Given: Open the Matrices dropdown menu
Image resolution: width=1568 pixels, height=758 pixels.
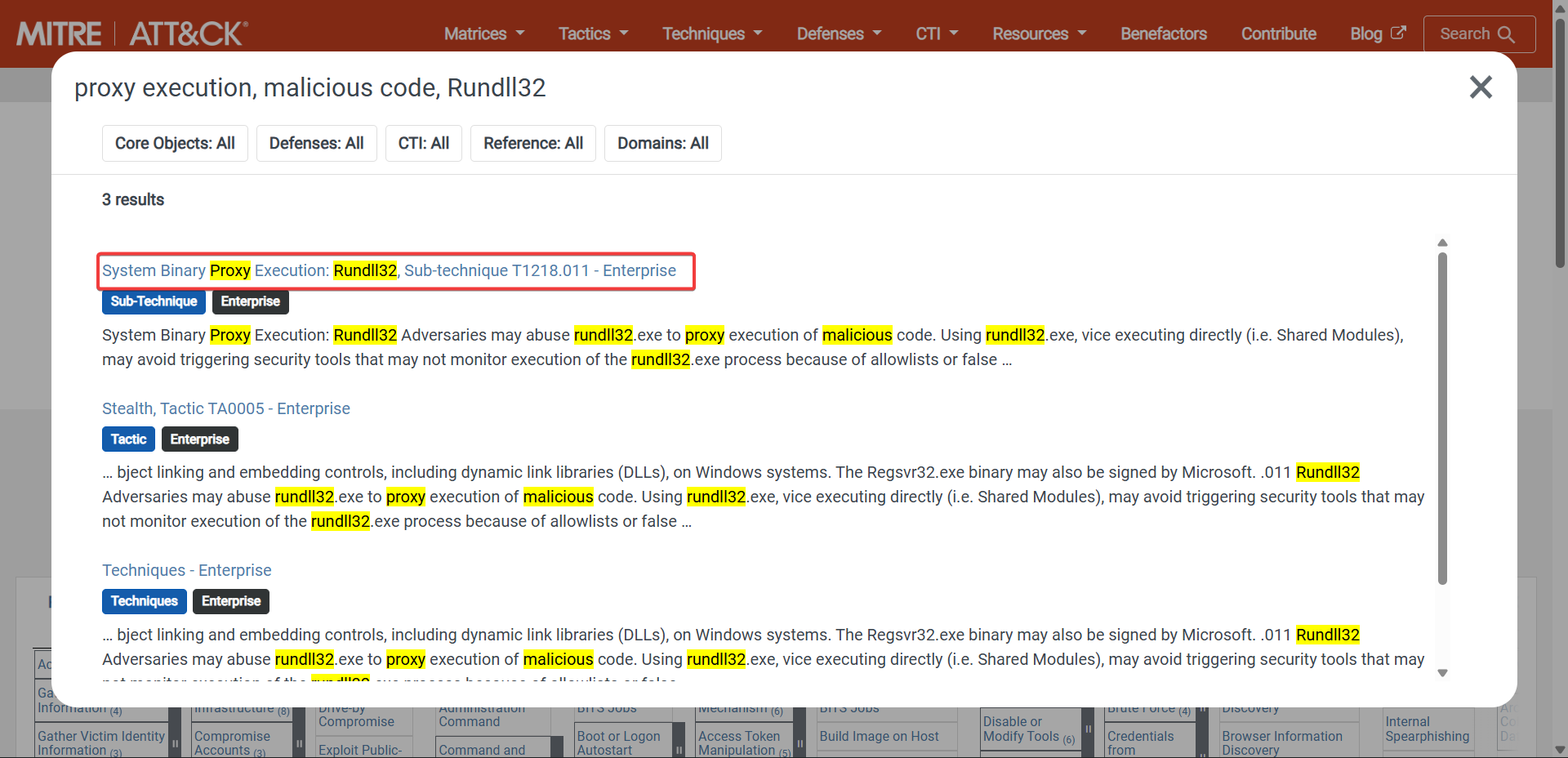Looking at the screenshot, I should click(x=484, y=33).
